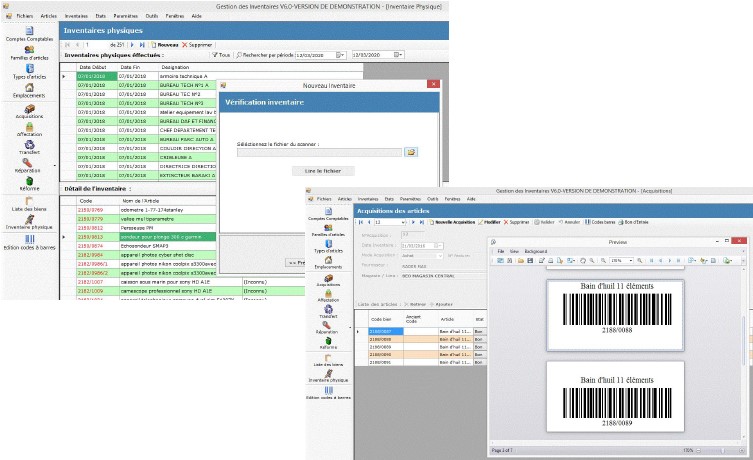Click the scanner file path input field
Image resolution: width=753 pixels, height=460 pixels.
click(319, 151)
